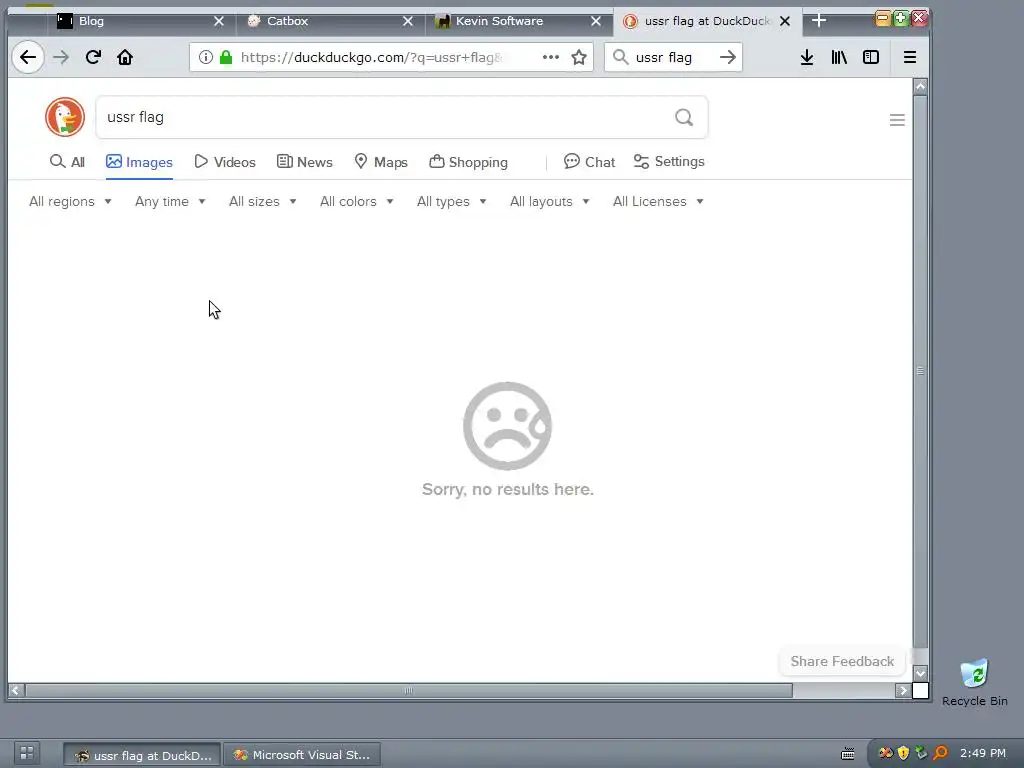The image size is (1024, 768).
Task: Expand the All Licenses filter
Action: pyautogui.click(x=658, y=202)
